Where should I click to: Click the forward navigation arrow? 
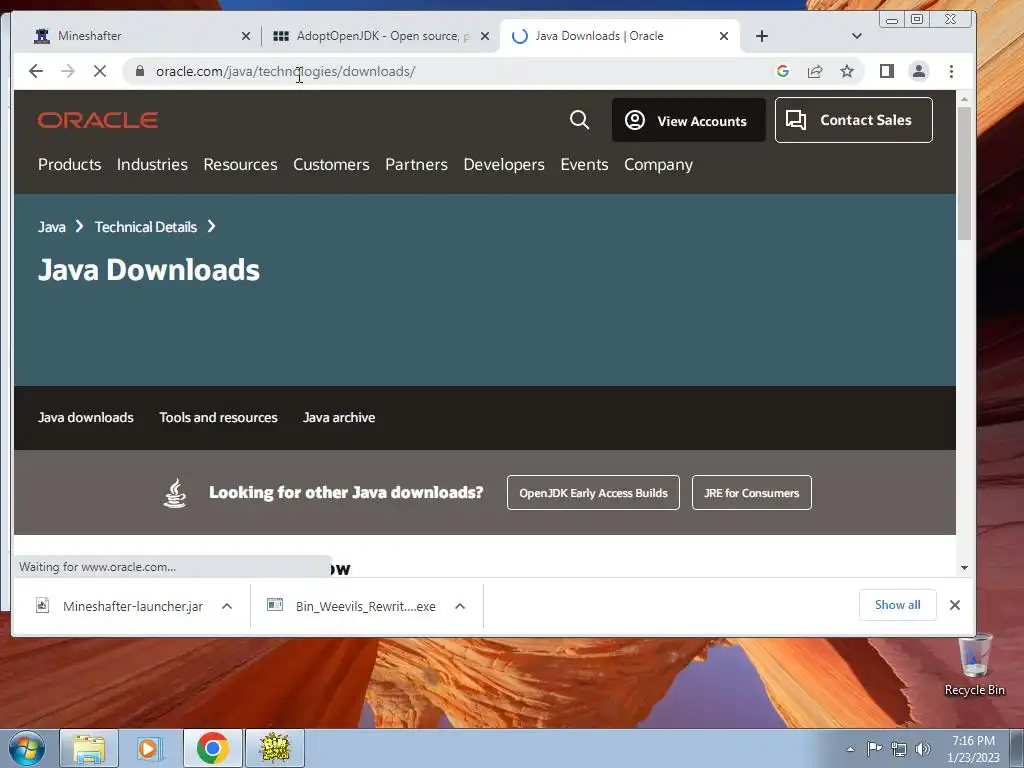[68, 71]
